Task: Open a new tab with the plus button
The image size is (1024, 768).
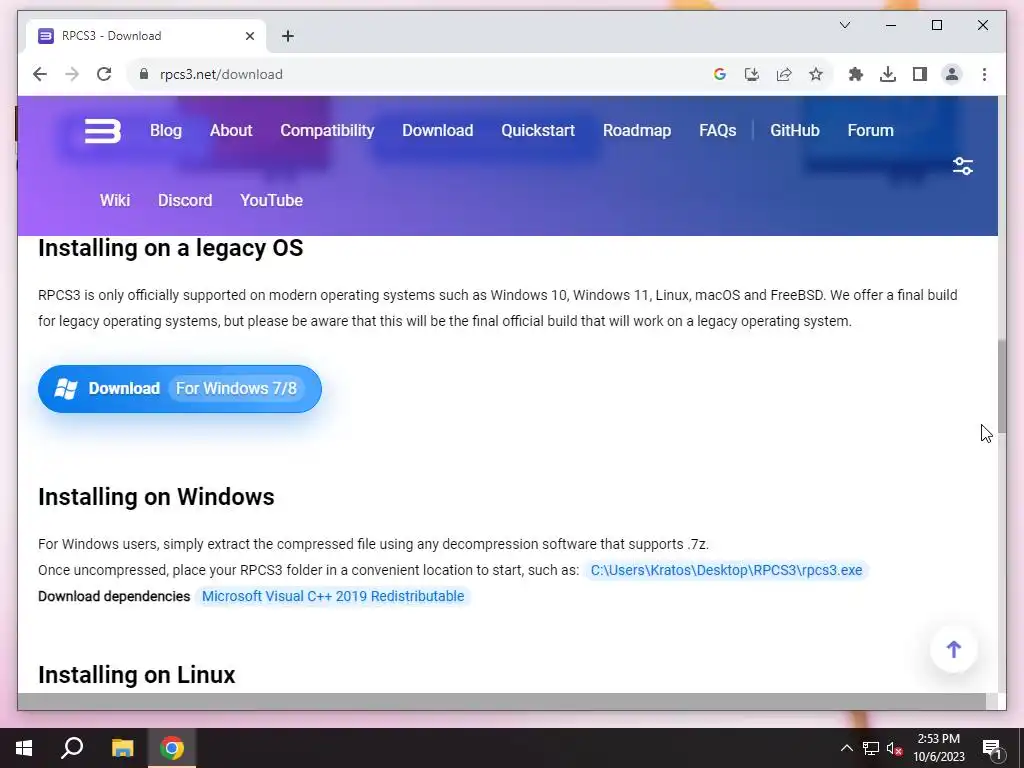Action: [x=288, y=36]
